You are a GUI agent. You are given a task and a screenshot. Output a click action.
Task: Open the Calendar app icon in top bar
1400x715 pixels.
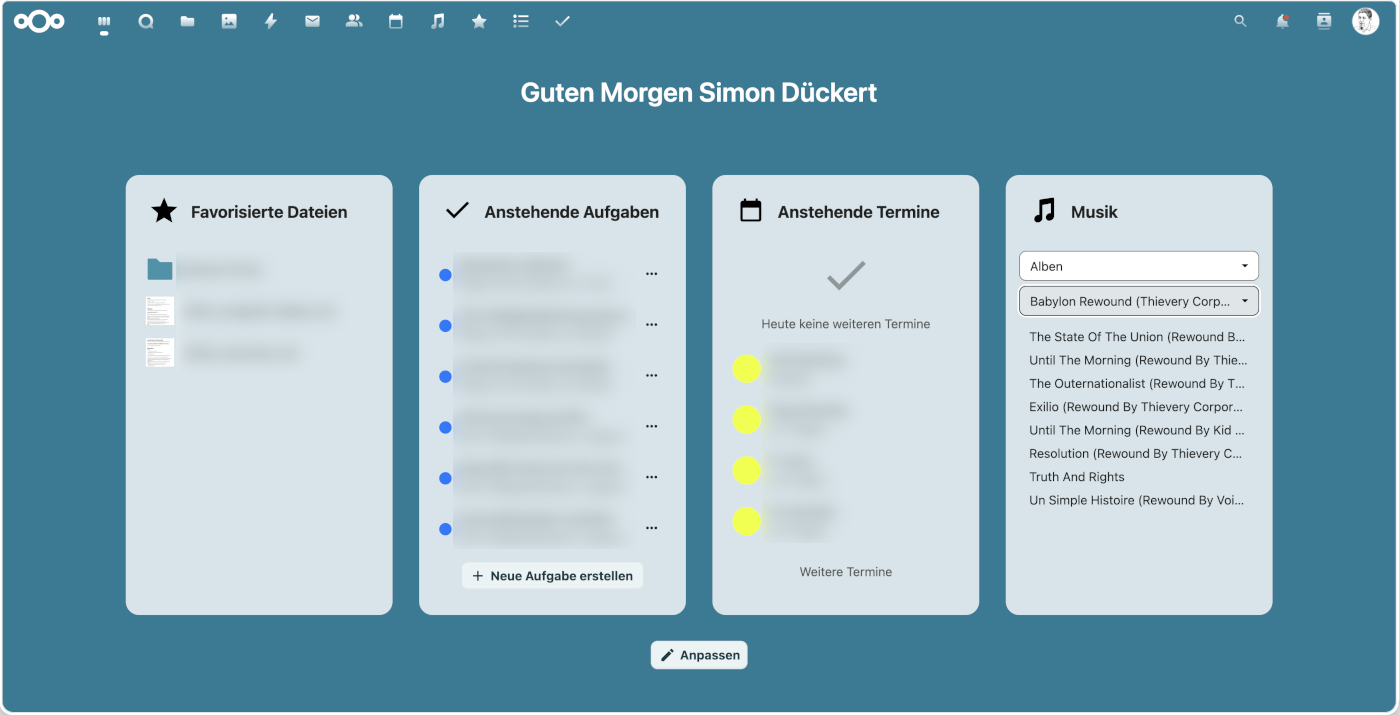coord(396,21)
